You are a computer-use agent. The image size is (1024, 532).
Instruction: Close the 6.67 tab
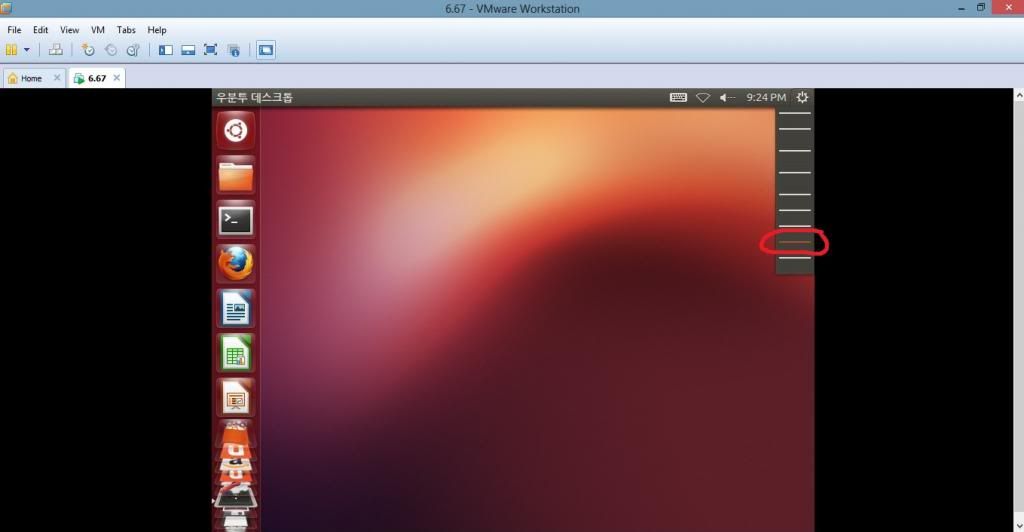(116, 77)
